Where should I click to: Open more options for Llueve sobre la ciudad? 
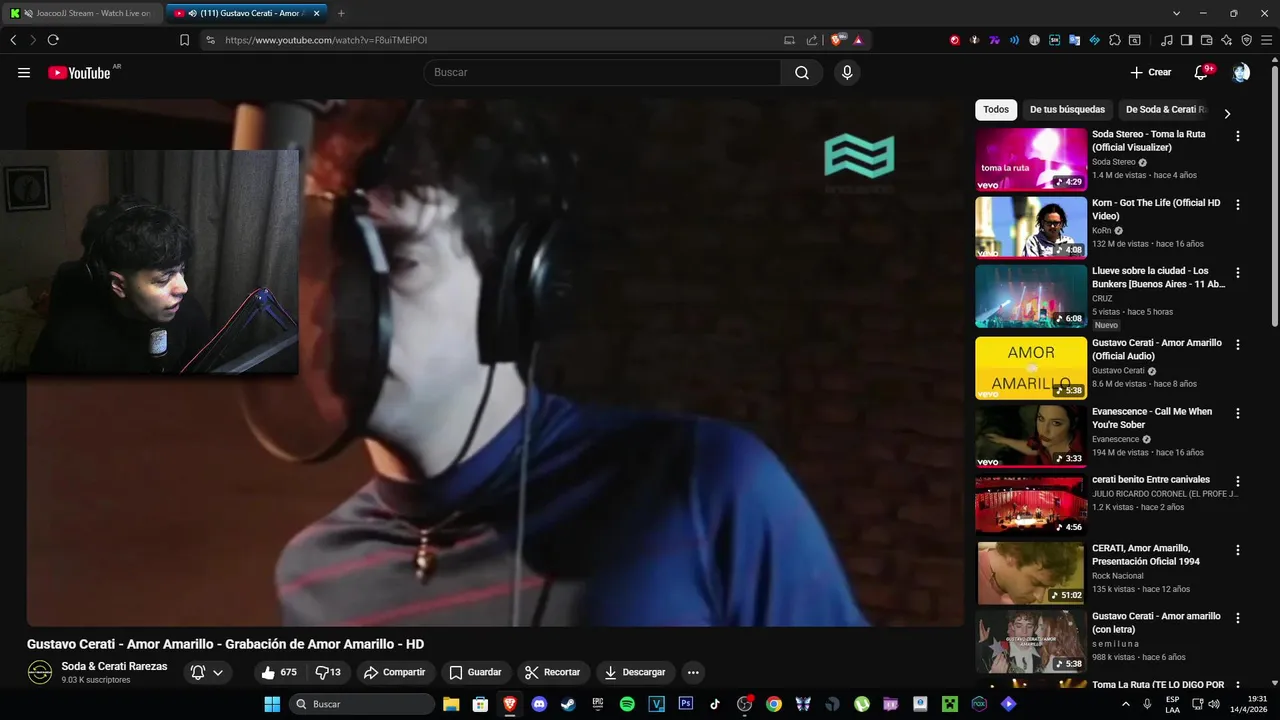point(1238,272)
